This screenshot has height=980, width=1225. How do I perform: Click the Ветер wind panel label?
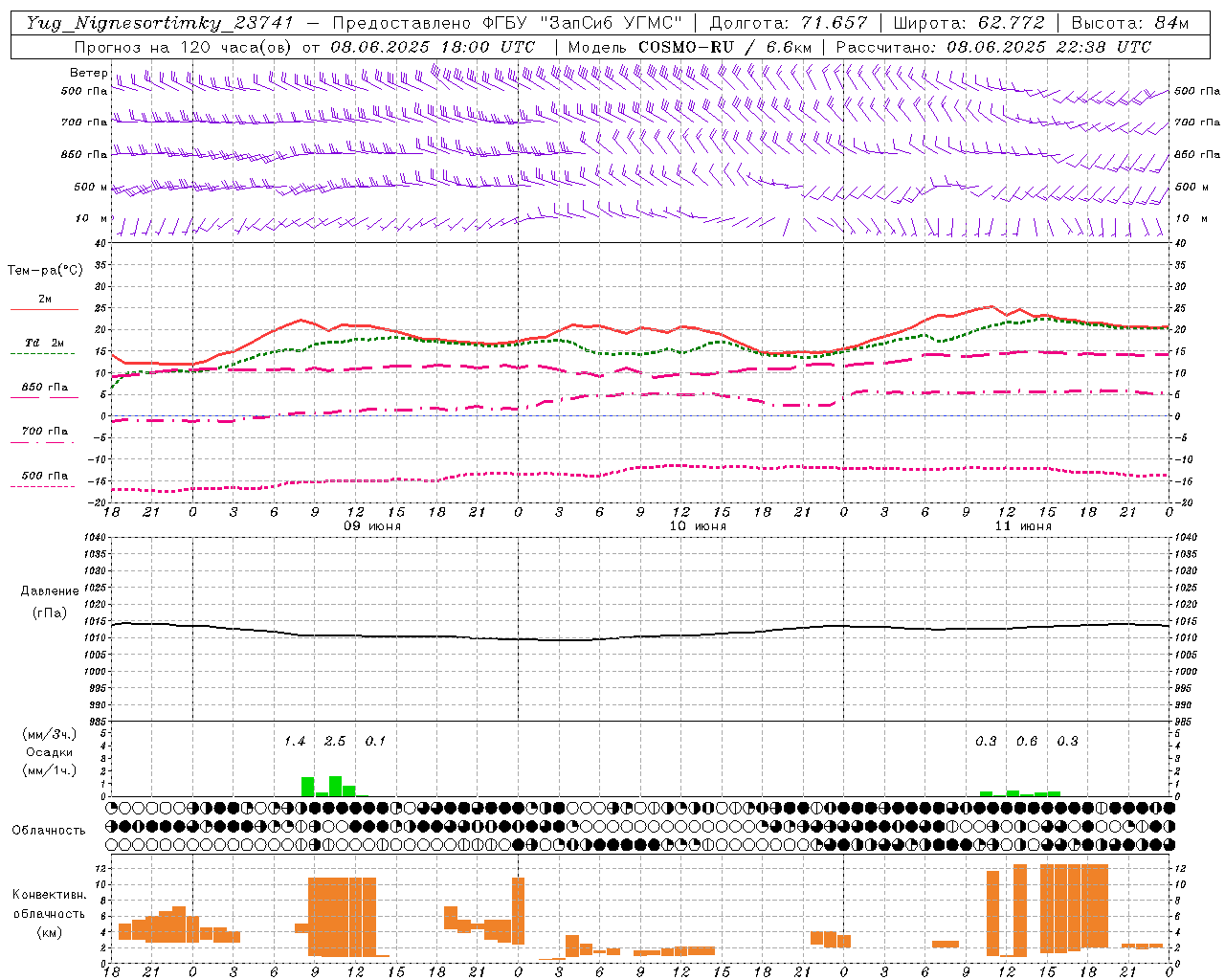coord(88,73)
